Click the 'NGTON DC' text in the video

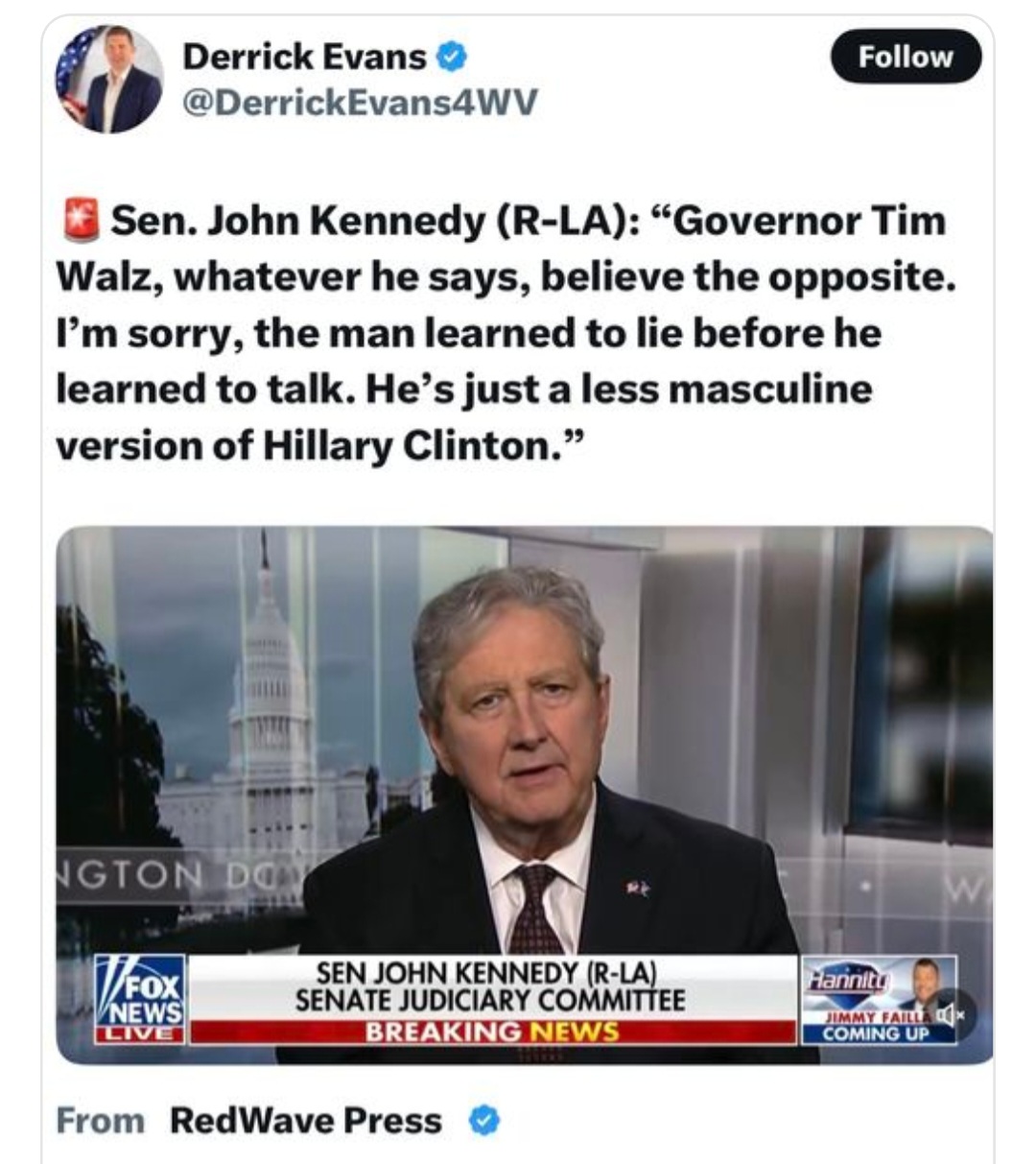pos(155,874)
